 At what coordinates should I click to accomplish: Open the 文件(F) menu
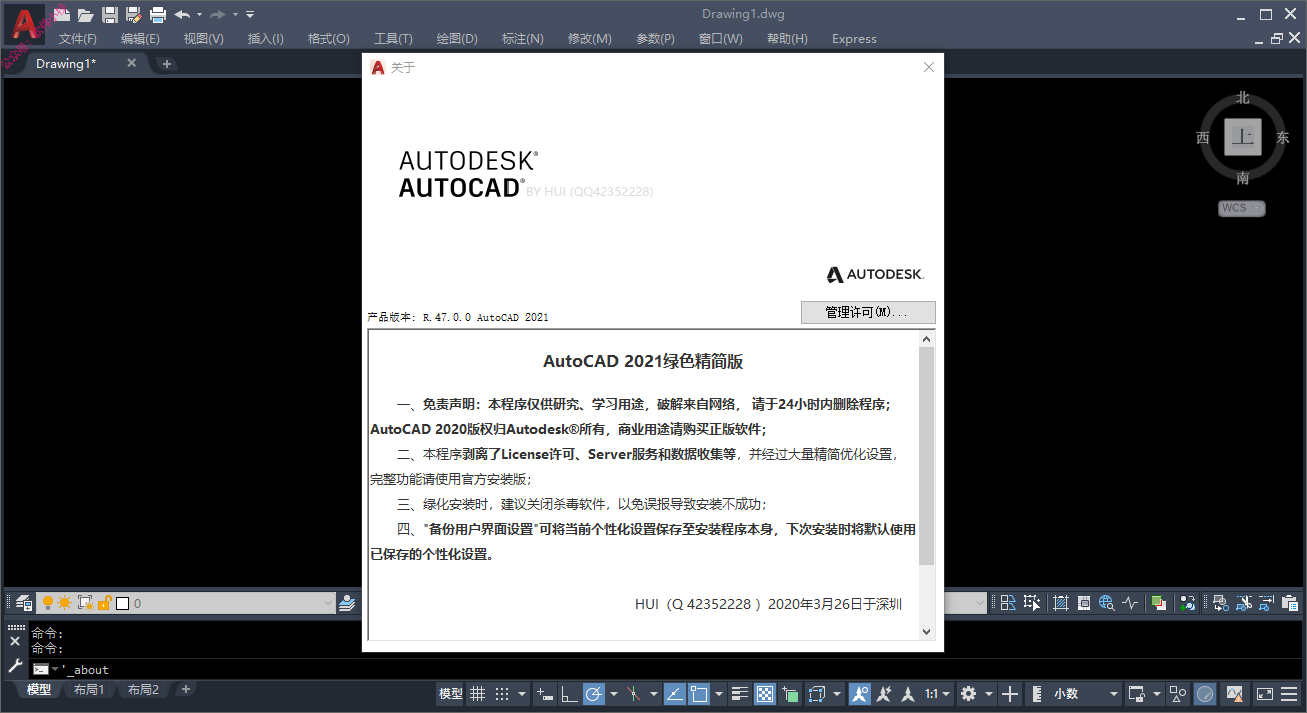pyautogui.click(x=78, y=39)
